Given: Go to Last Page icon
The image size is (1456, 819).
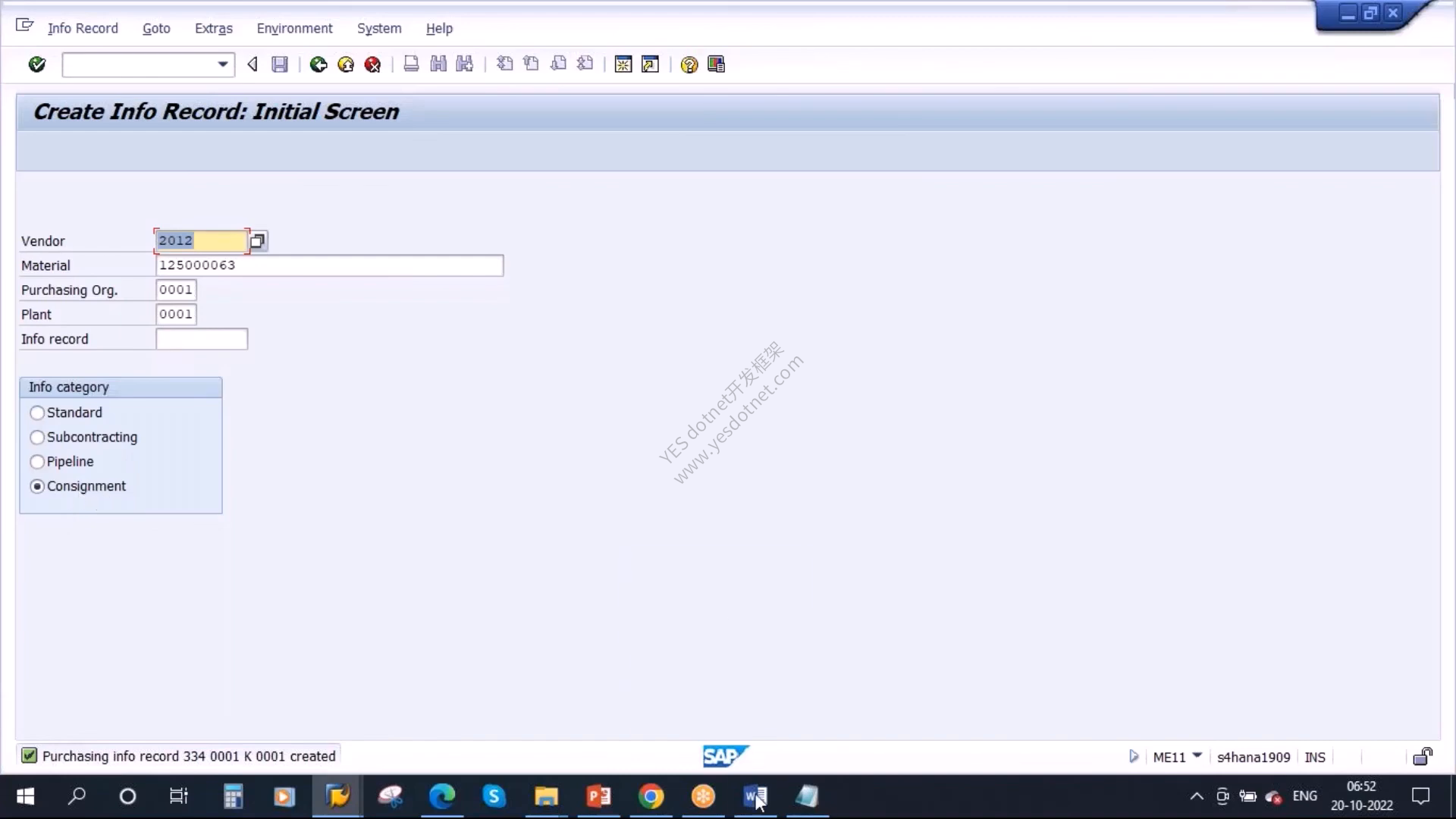Looking at the screenshot, I should 585,64.
